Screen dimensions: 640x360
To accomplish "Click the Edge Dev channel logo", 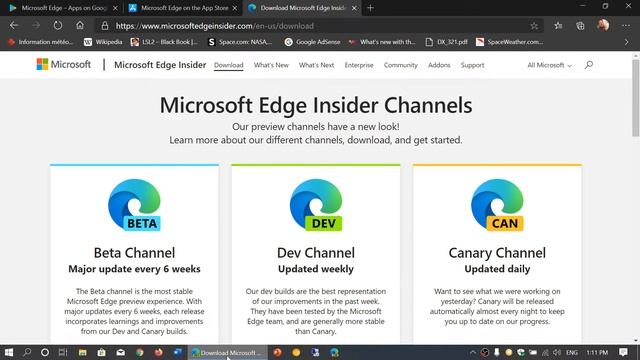I will 316,205.
